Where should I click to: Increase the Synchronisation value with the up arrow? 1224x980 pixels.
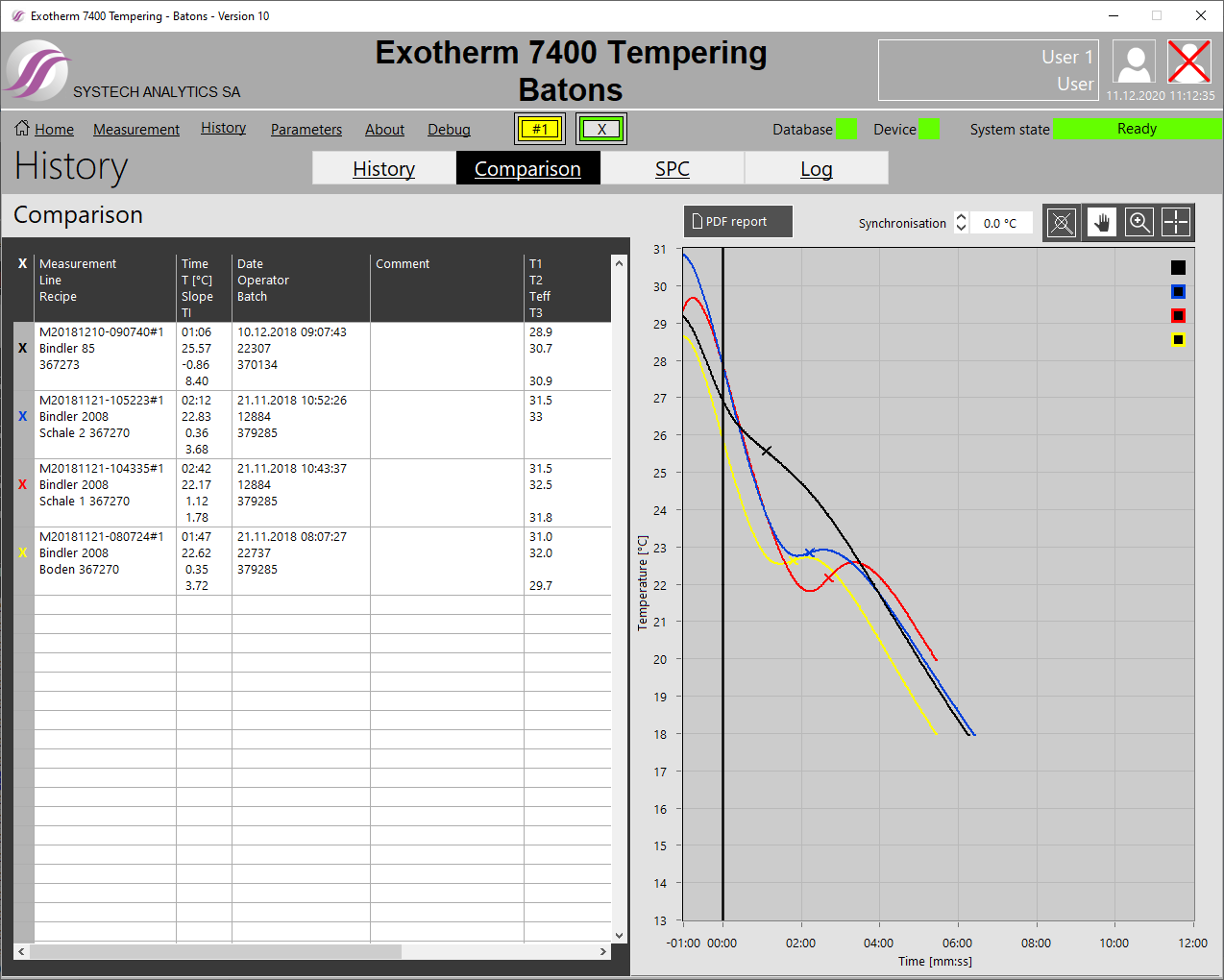[961, 216]
